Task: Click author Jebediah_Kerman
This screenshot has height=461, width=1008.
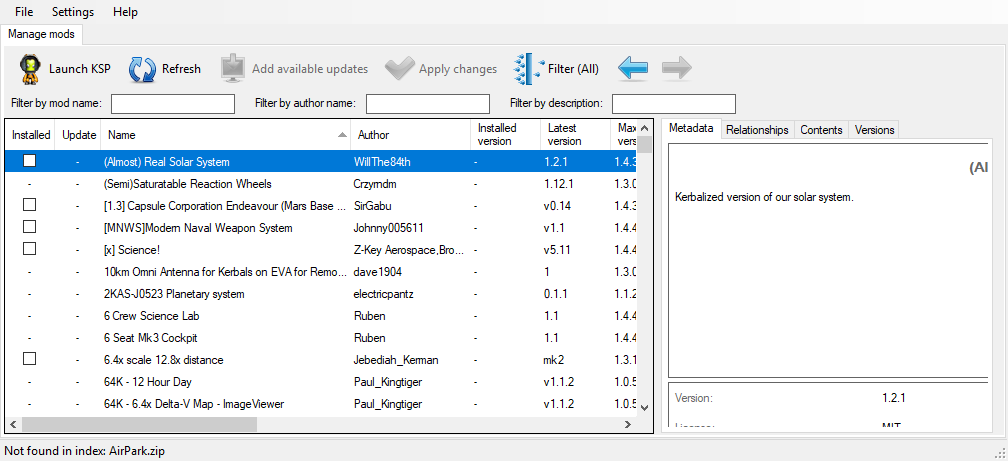Action: point(396,359)
